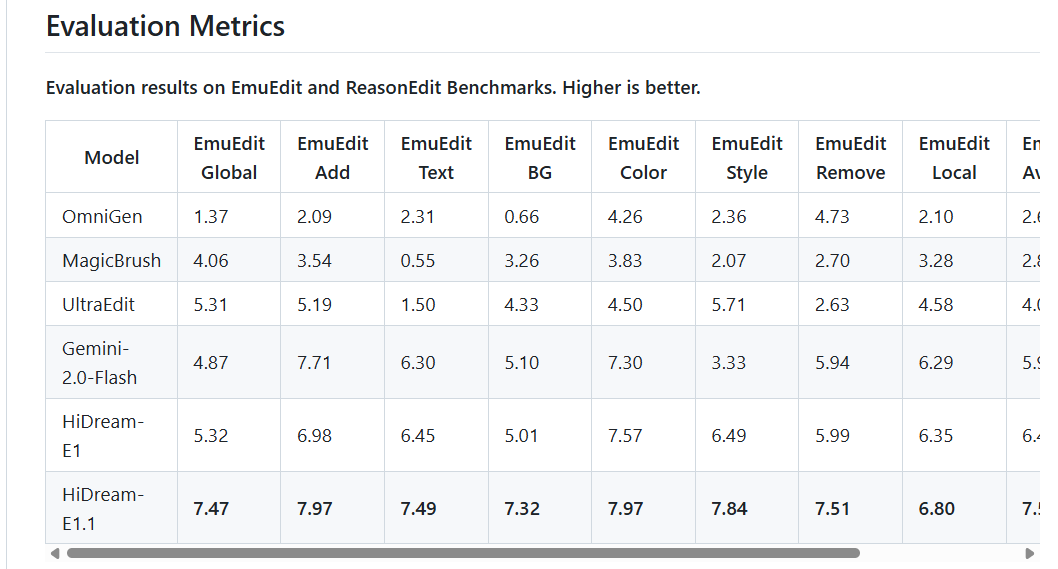This screenshot has width=1058, height=569.
Task: Select the EmuEdit Color column header
Action: click(644, 157)
